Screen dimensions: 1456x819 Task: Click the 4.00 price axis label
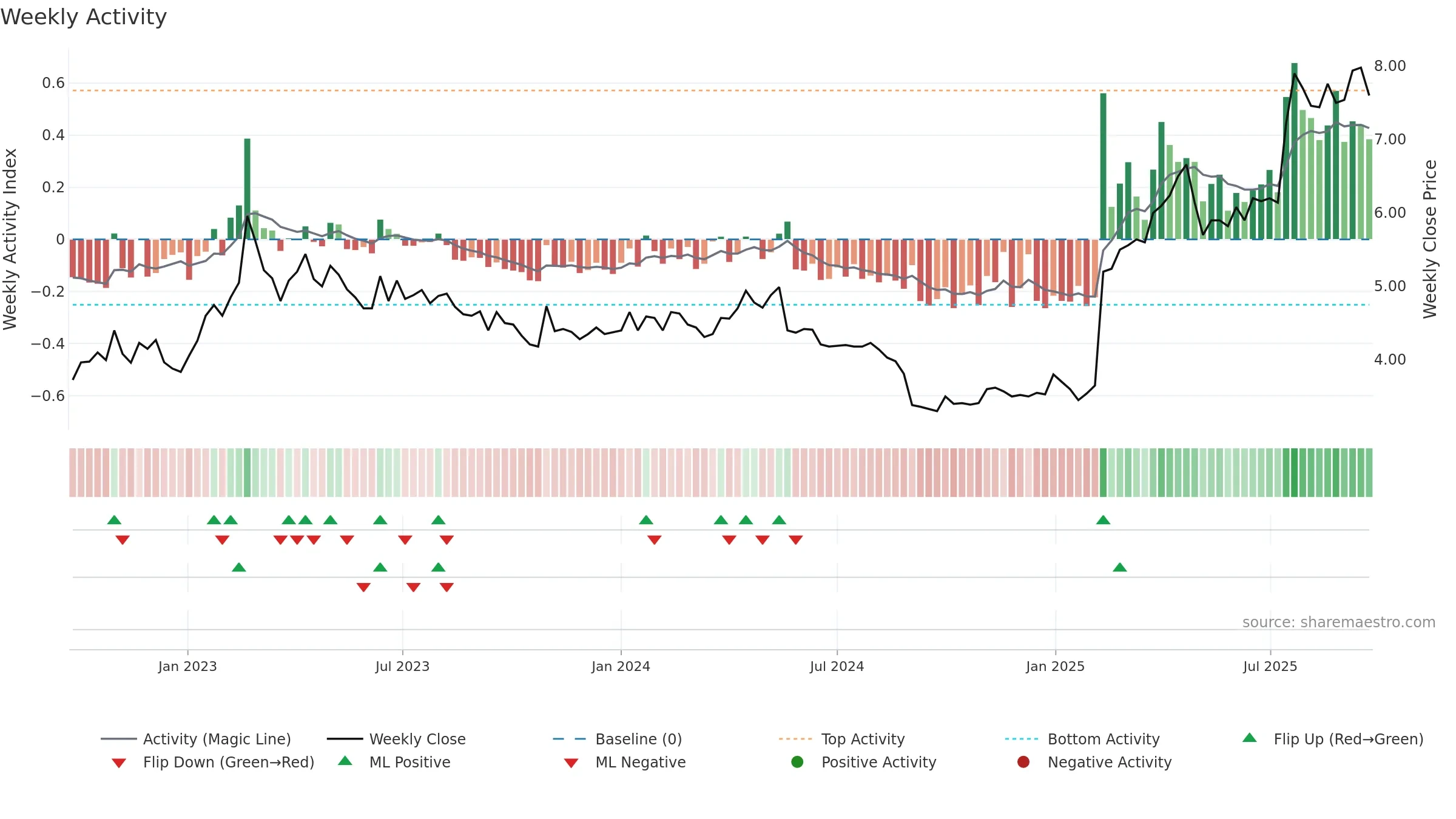(1390, 359)
